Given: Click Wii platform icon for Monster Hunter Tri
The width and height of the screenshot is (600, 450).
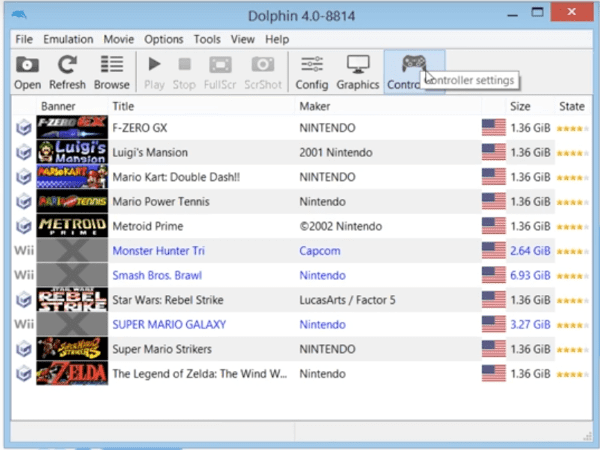Looking at the screenshot, I should pos(24,251).
